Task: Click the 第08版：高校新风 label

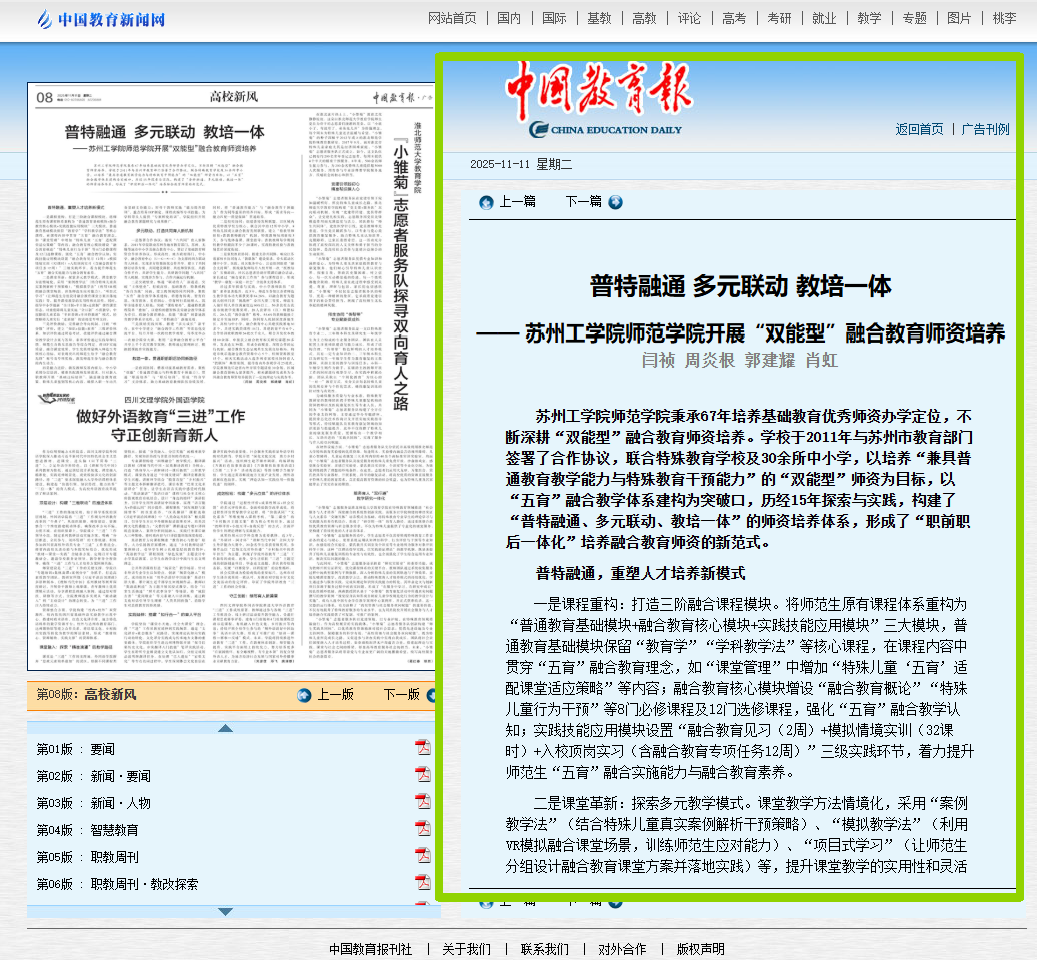Action: point(86,694)
